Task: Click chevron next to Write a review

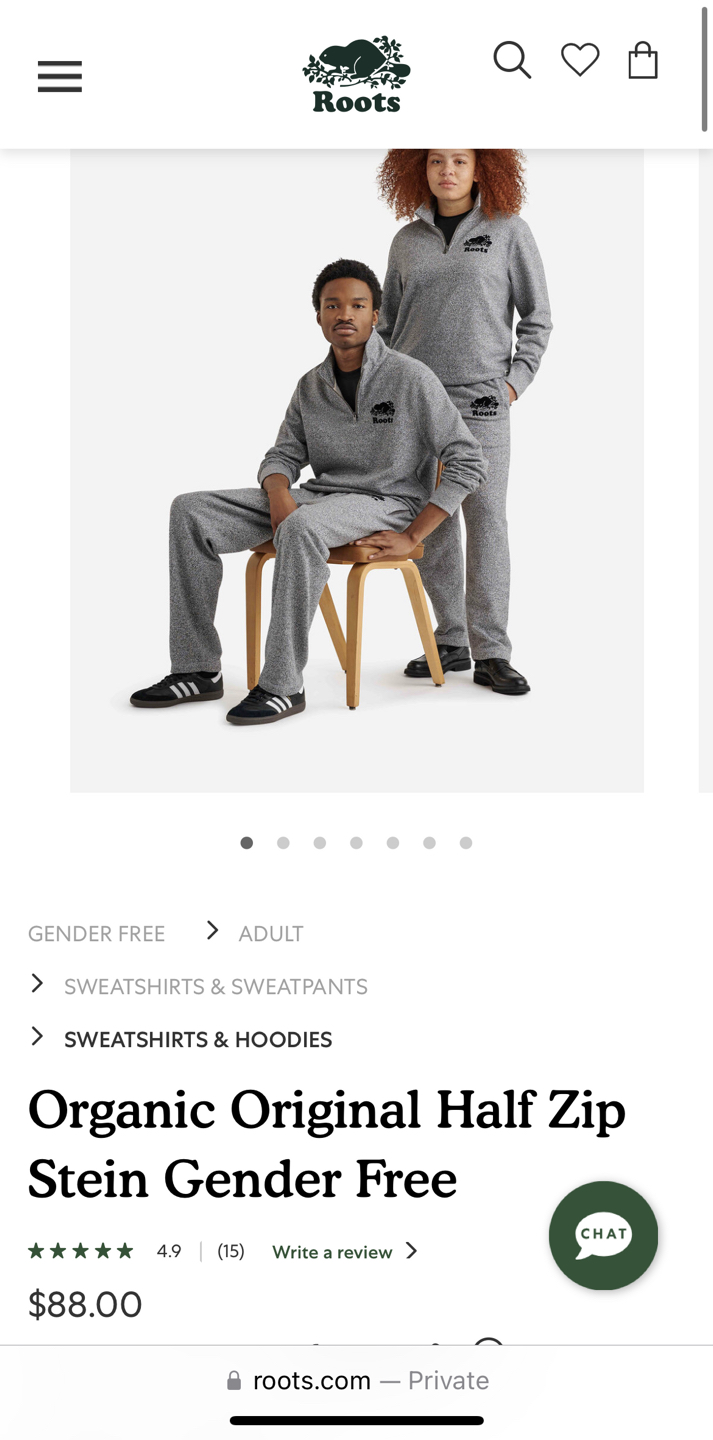Action: point(411,1251)
